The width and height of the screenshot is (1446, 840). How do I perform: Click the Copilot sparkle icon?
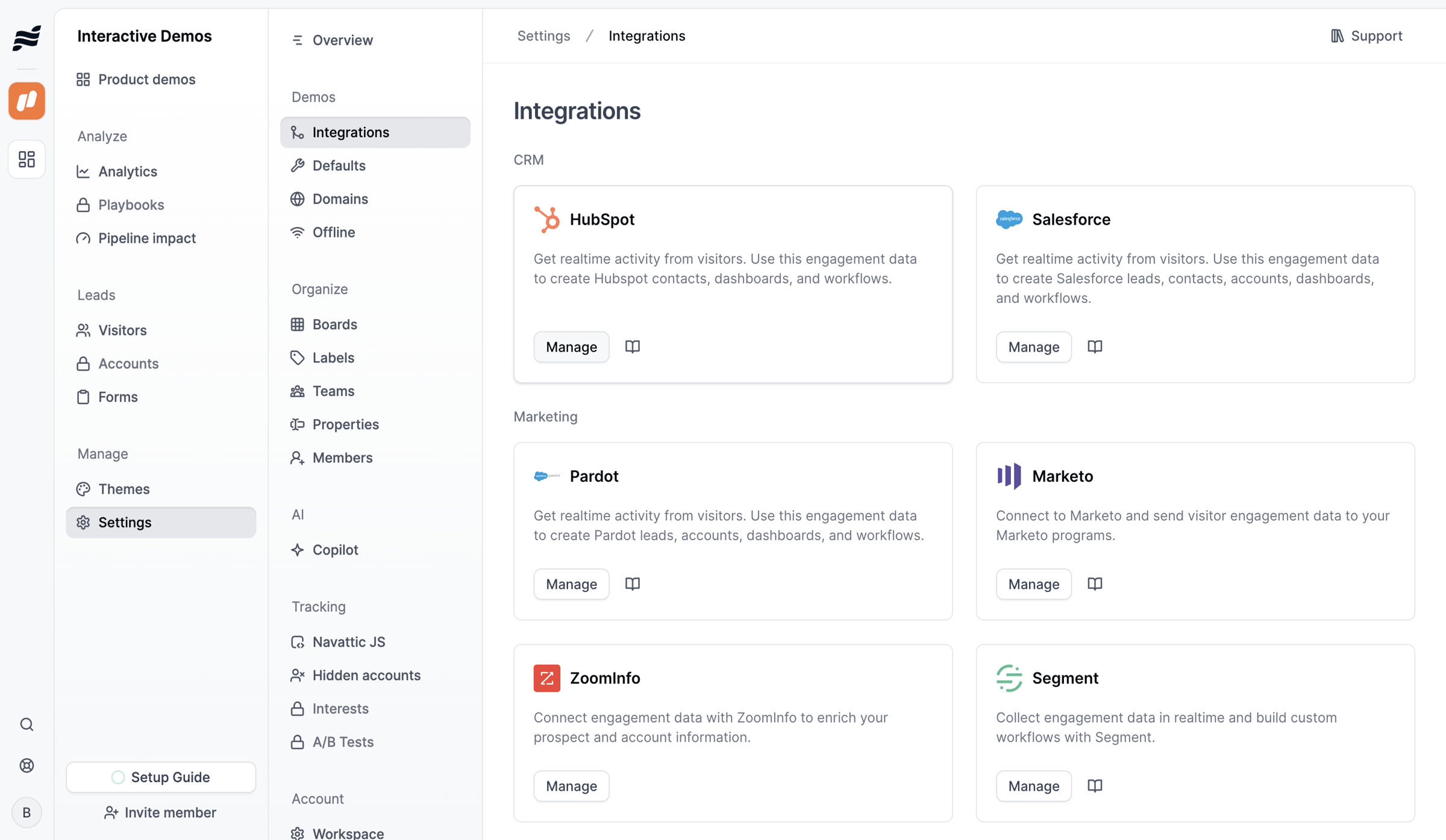pyautogui.click(x=298, y=550)
